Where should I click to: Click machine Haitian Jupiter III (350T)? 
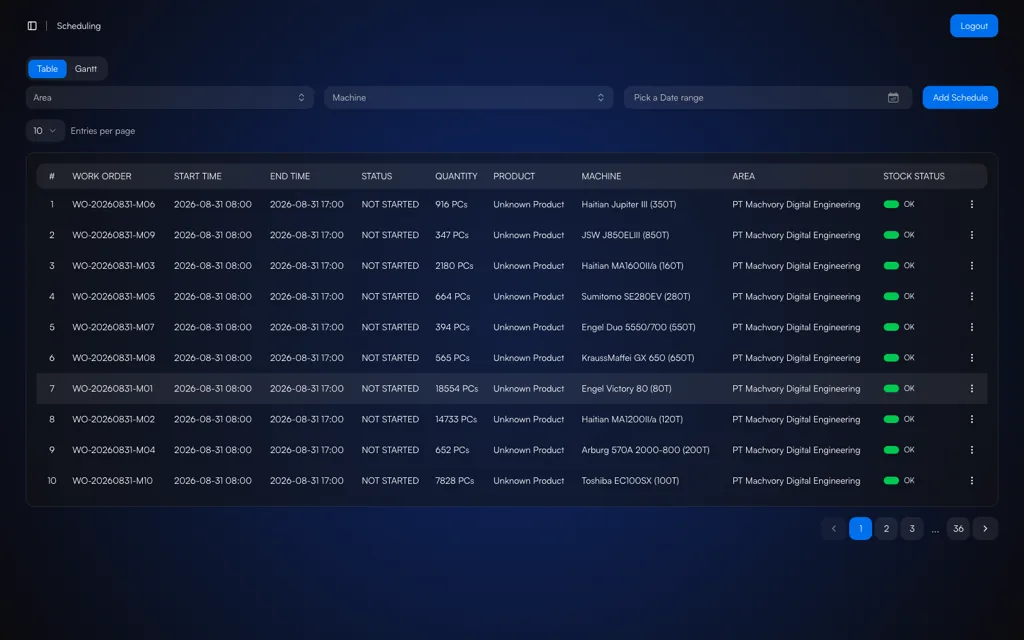tap(628, 204)
